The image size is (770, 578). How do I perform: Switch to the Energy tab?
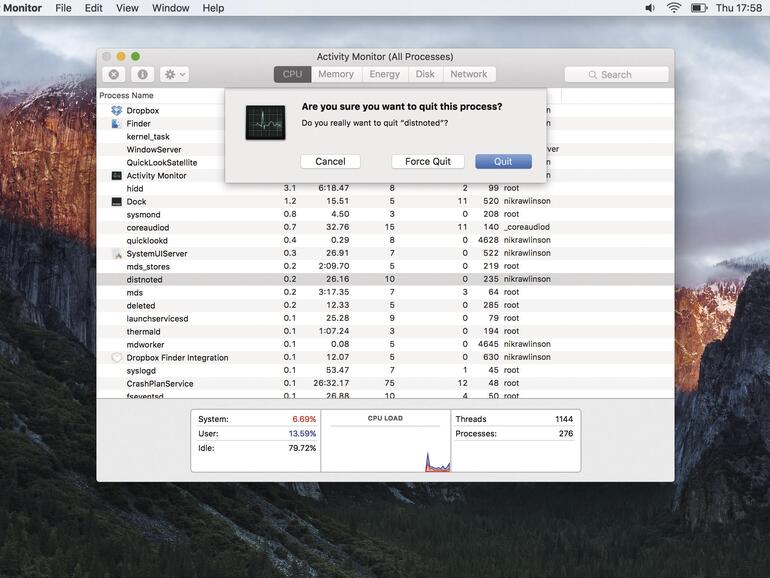point(384,74)
